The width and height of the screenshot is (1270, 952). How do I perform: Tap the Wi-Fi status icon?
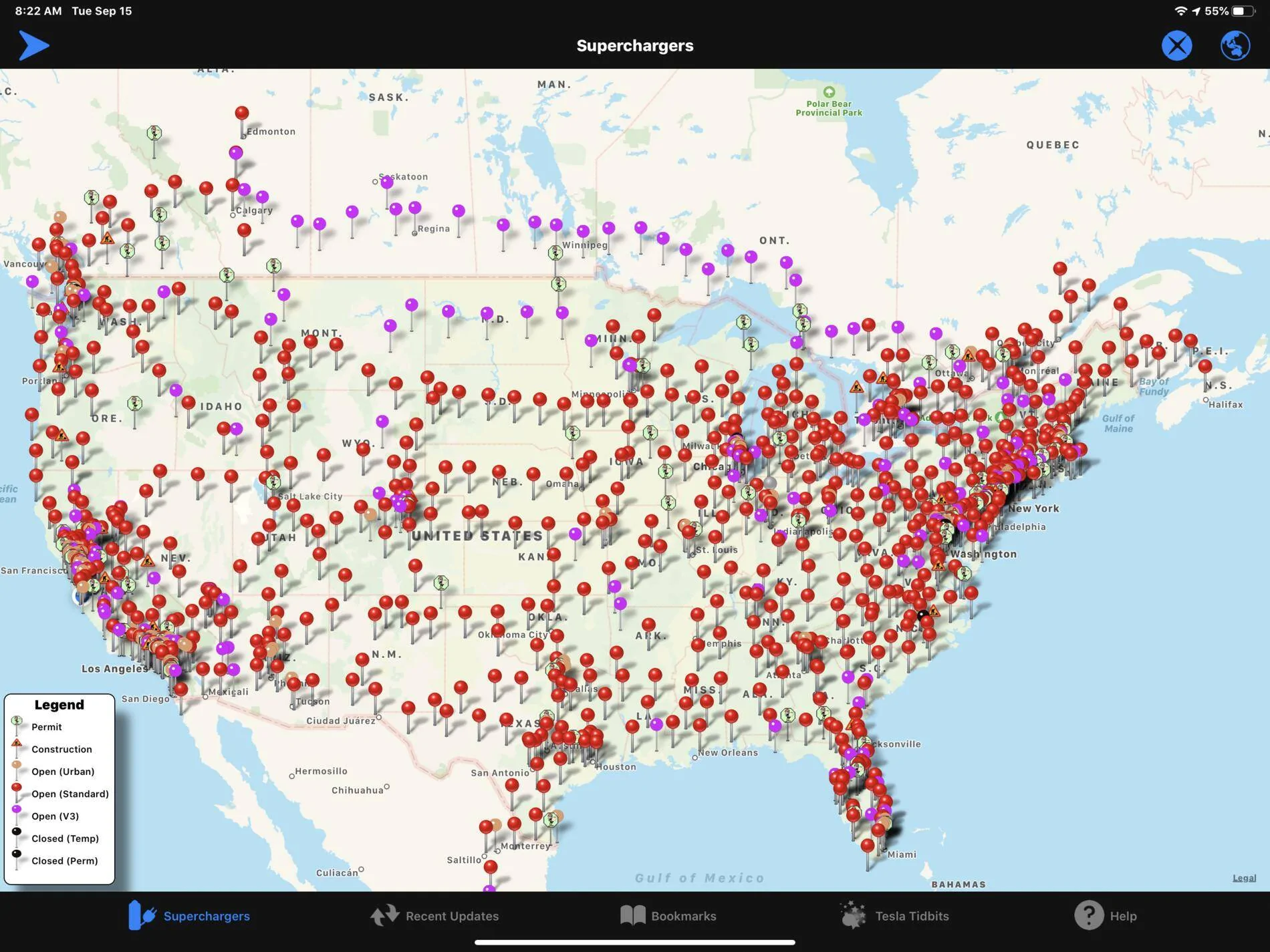tap(1180, 11)
